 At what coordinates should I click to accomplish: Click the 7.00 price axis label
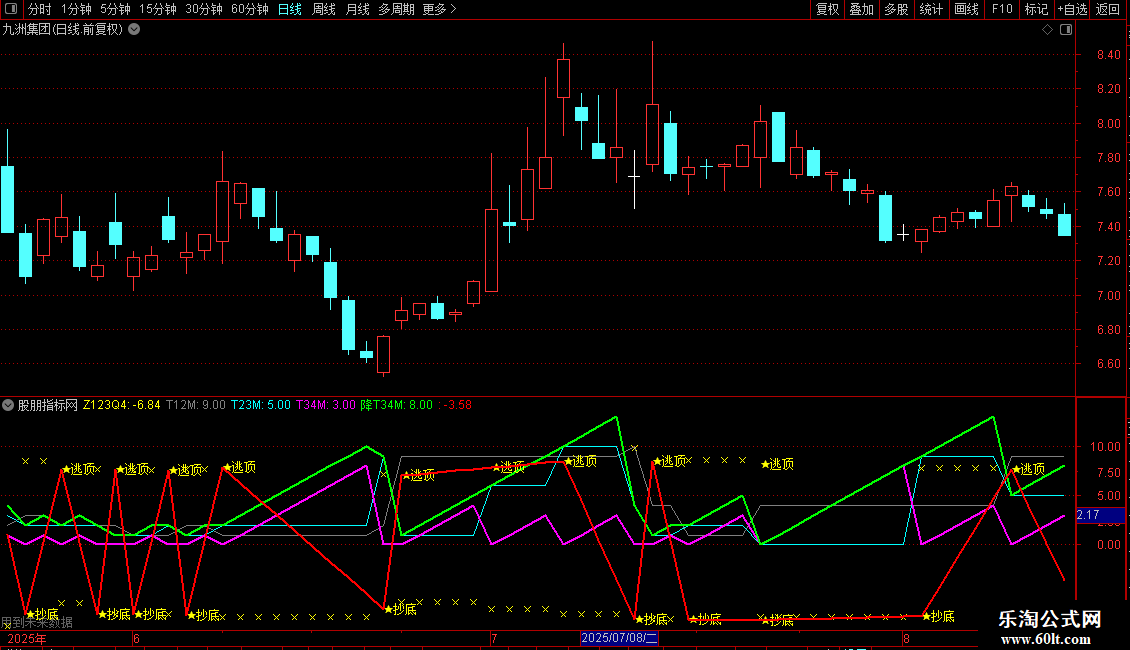coord(1108,295)
